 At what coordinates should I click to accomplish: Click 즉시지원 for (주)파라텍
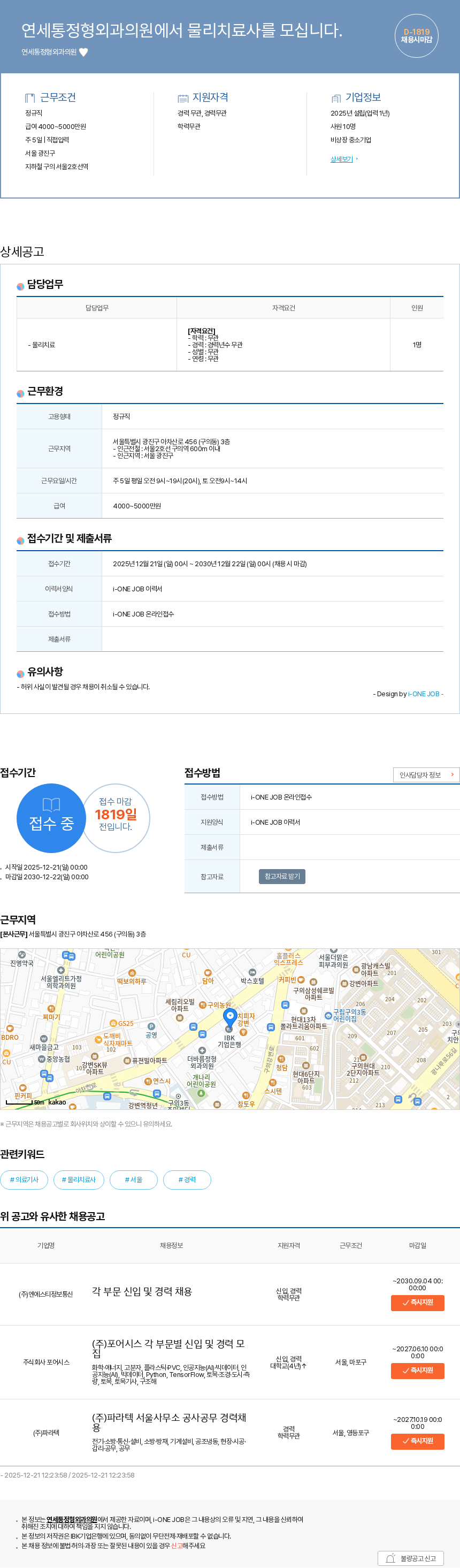(x=417, y=1441)
